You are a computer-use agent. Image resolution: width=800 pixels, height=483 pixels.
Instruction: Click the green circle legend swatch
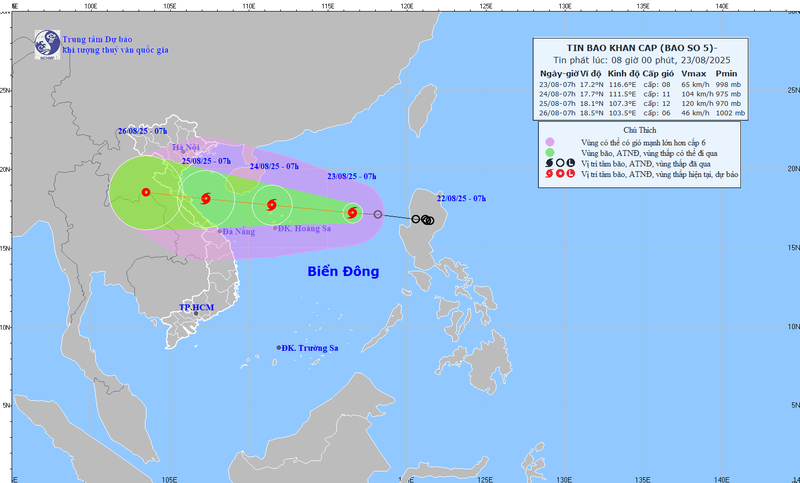[x=549, y=152]
